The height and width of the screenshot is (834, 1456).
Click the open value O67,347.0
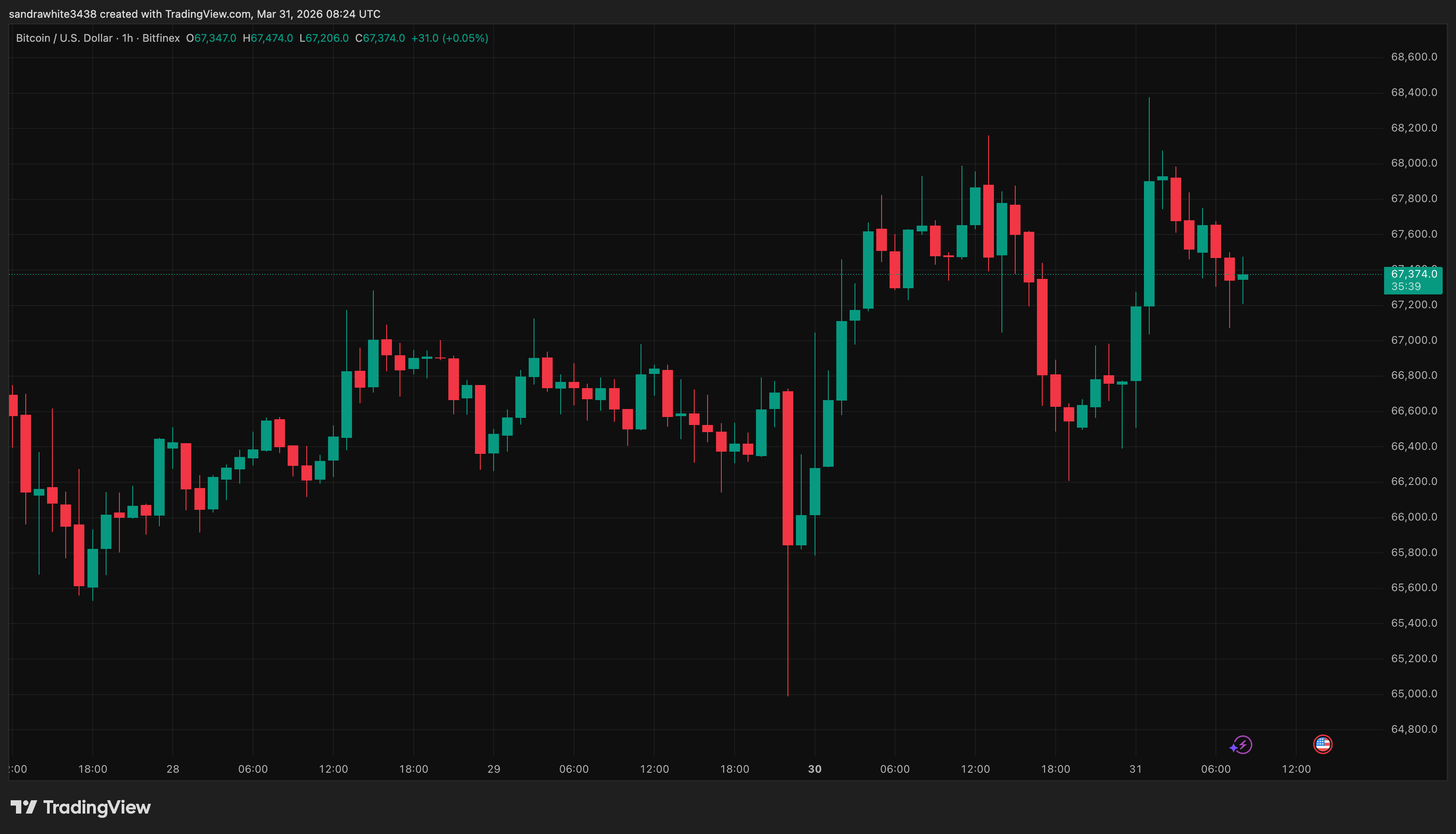point(211,38)
